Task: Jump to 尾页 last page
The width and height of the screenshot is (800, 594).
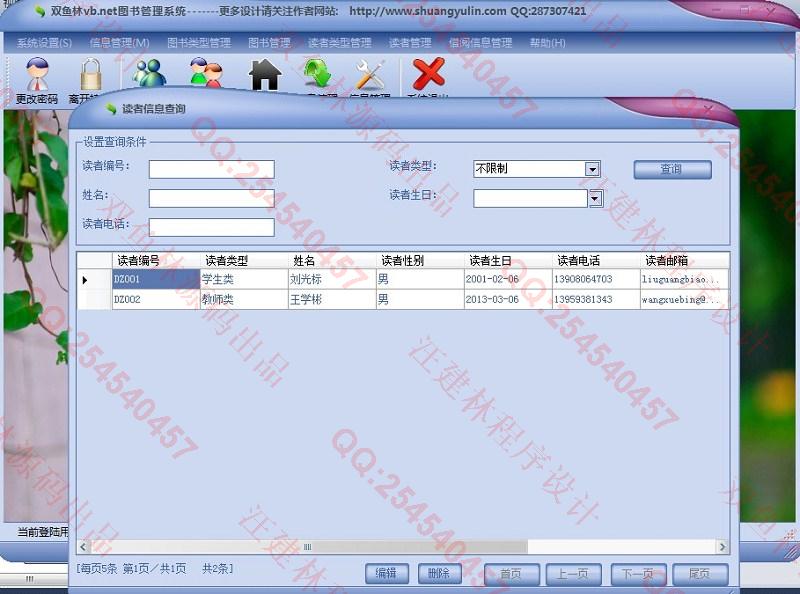Action: pyautogui.click(x=700, y=574)
